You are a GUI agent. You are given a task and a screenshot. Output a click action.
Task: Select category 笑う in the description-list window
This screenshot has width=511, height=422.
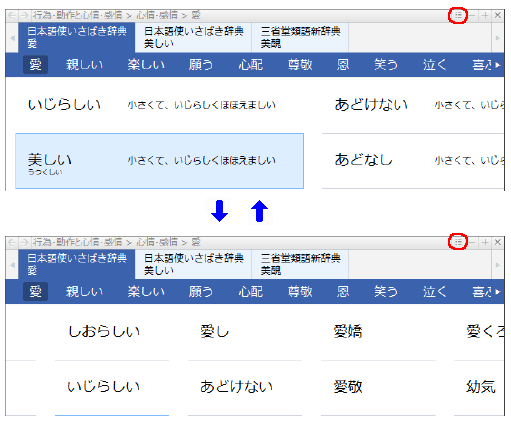coord(386,65)
